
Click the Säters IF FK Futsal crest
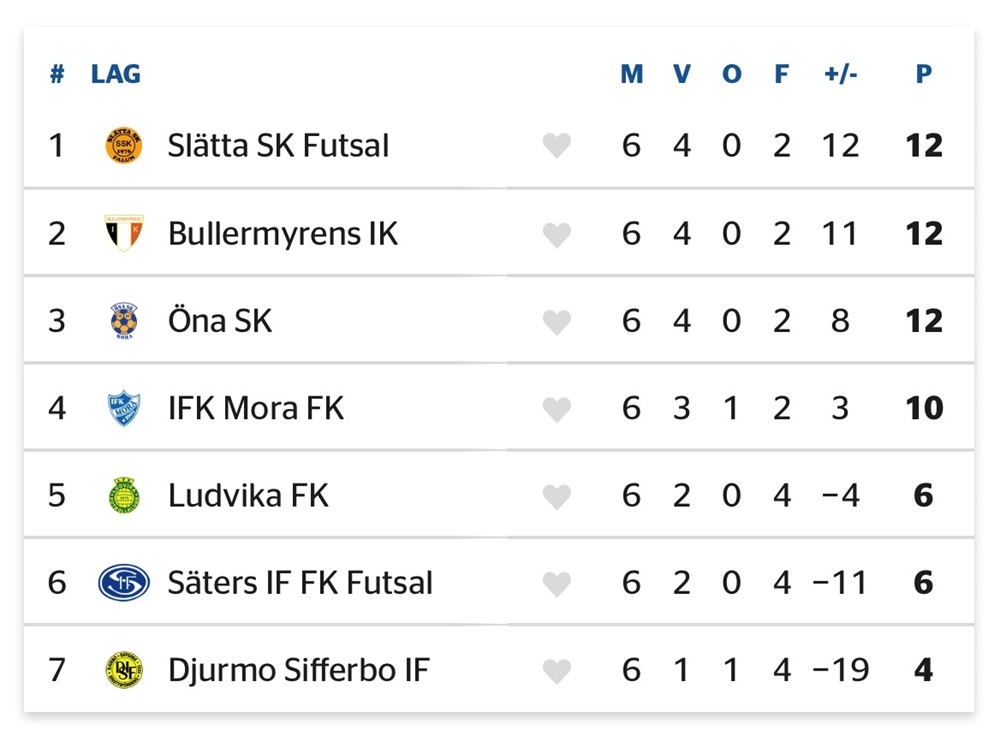coord(123,583)
